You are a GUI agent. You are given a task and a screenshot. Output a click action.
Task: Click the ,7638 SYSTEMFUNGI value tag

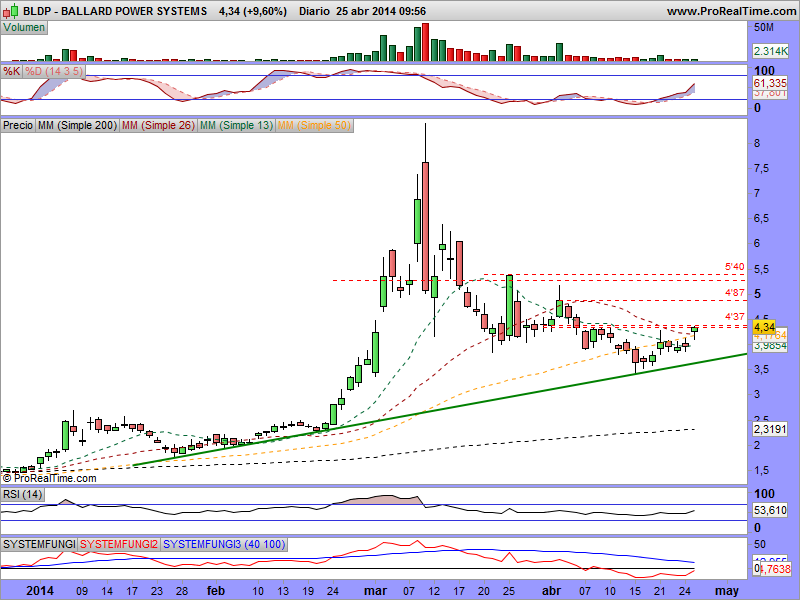(775, 568)
